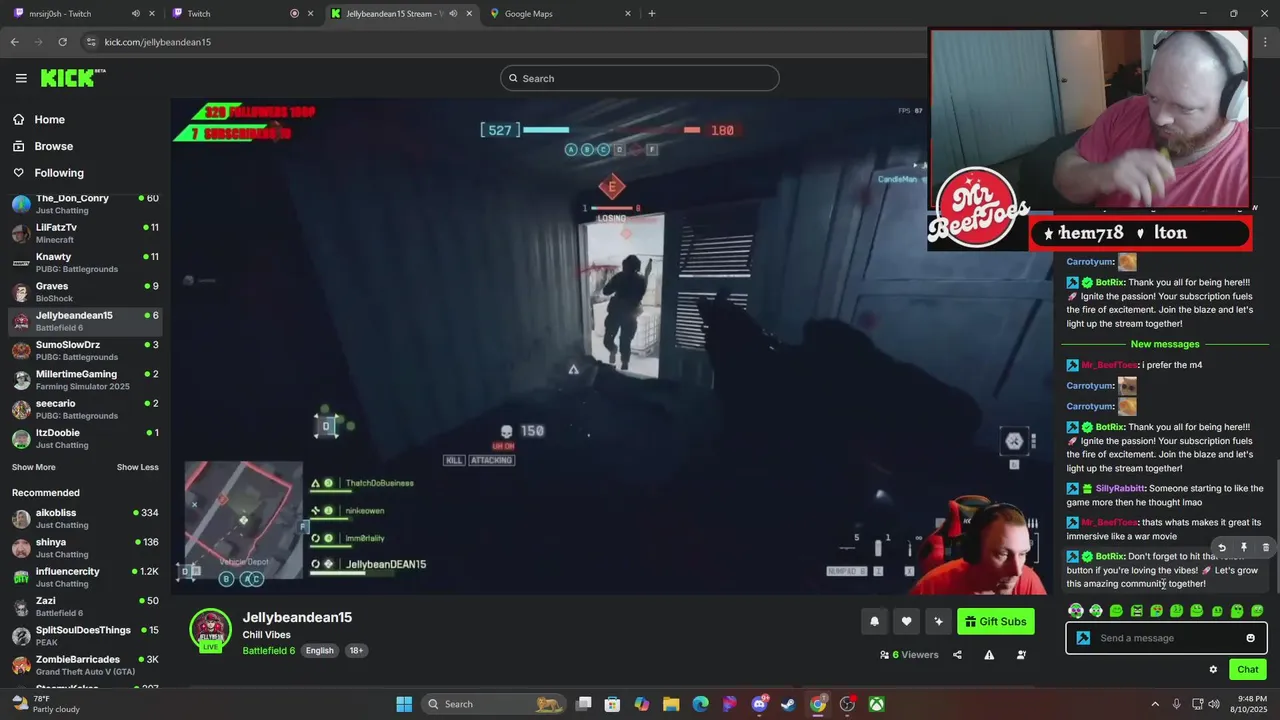The width and height of the screenshot is (1280, 720).
Task: Focus the Send a message field
Action: coord(1166,638)
